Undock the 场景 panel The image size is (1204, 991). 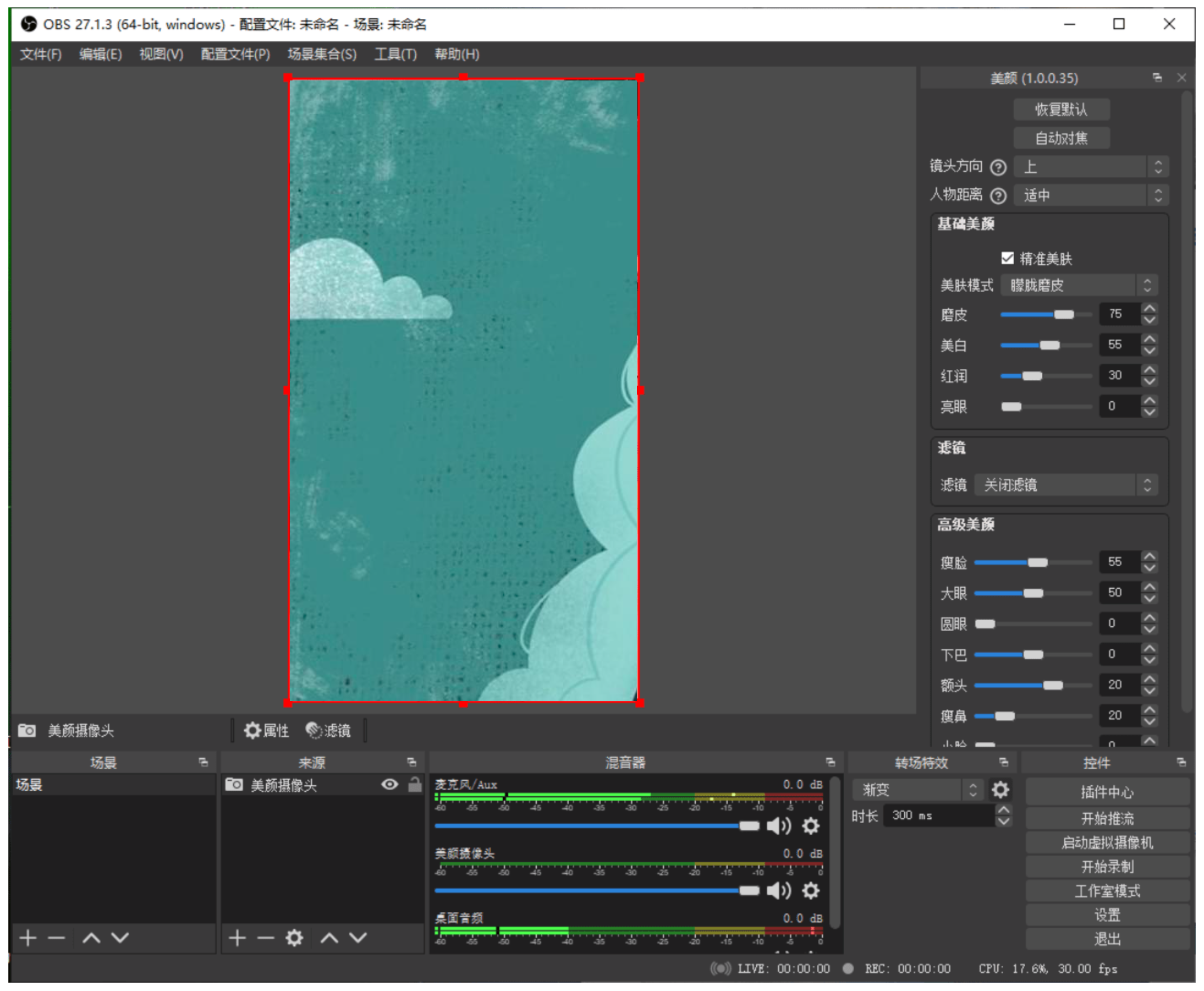point(203,762)
